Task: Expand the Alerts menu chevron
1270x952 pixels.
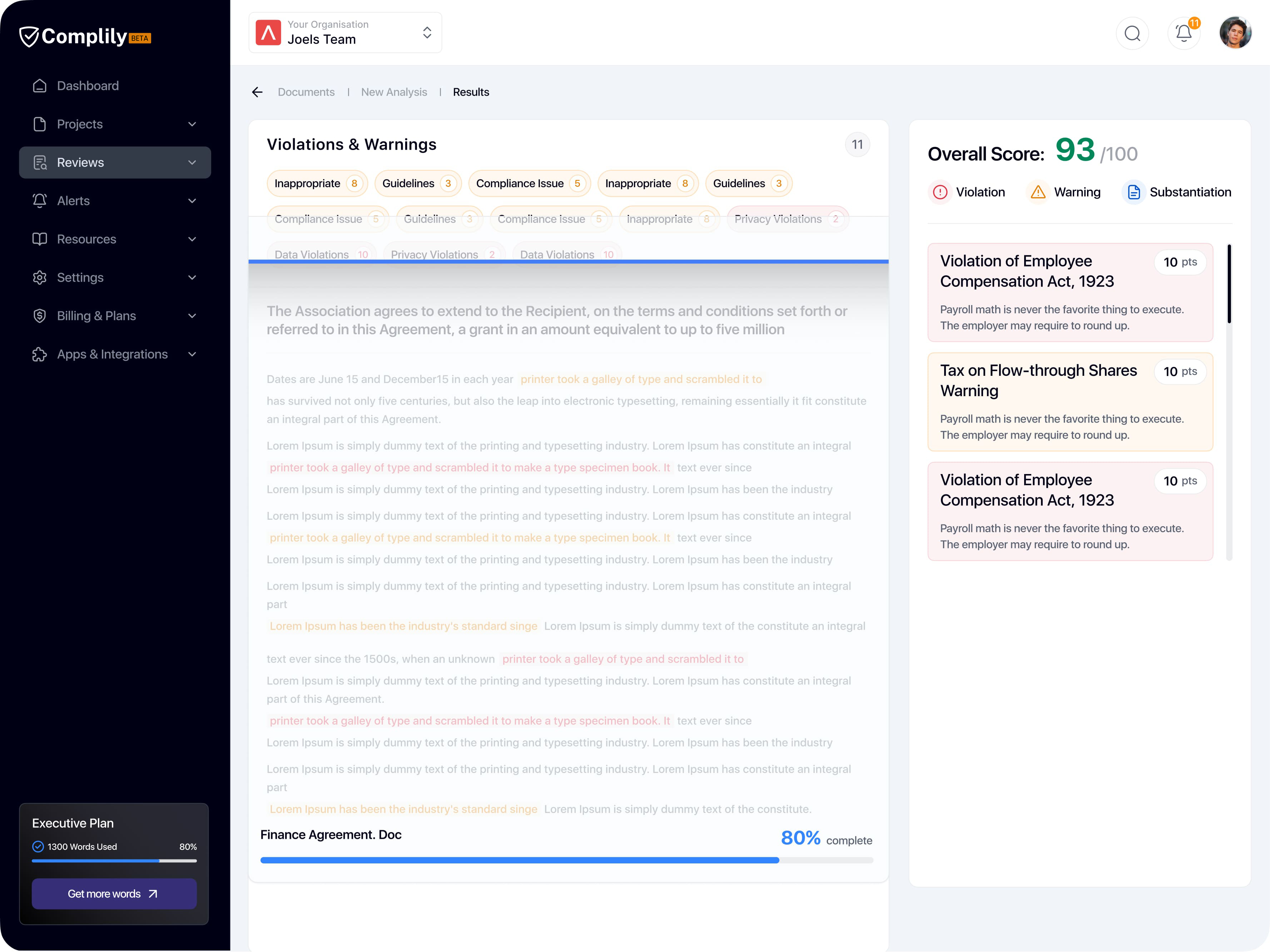Action: [192, 201]
